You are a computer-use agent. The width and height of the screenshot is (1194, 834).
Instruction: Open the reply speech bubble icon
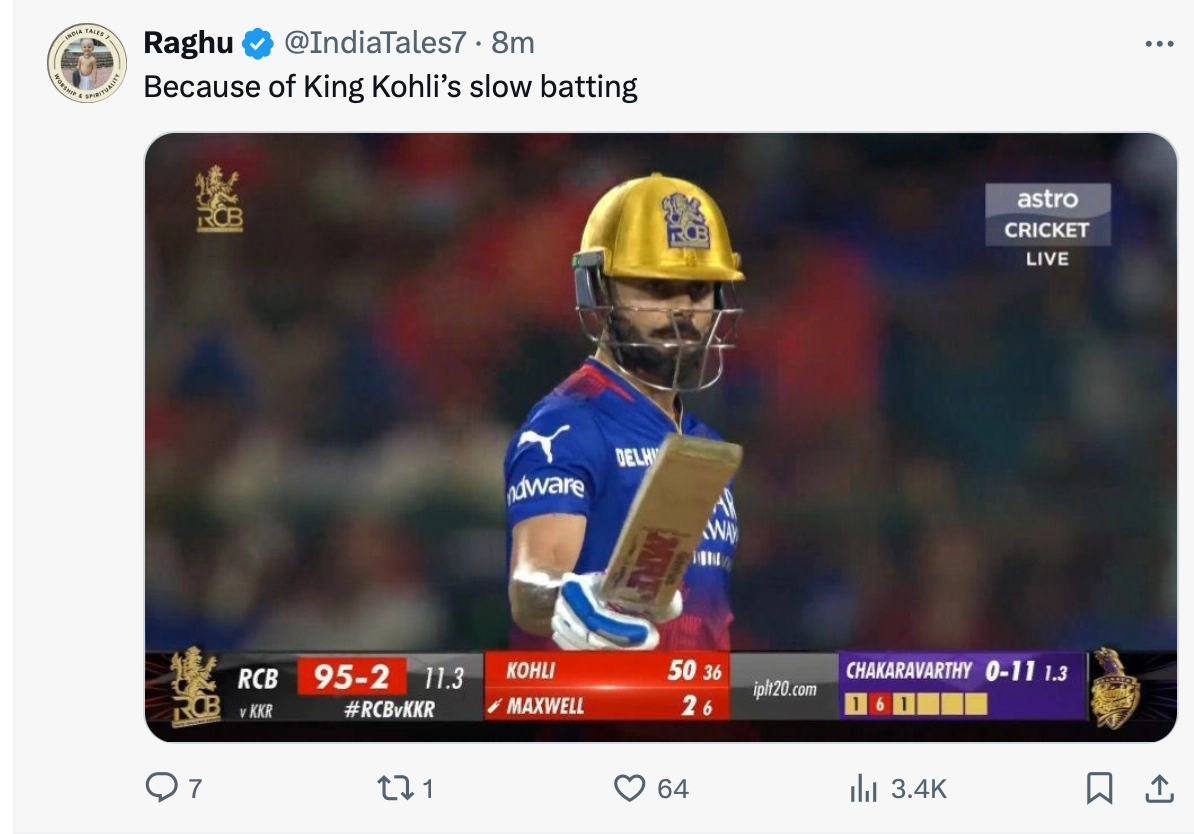161,789
